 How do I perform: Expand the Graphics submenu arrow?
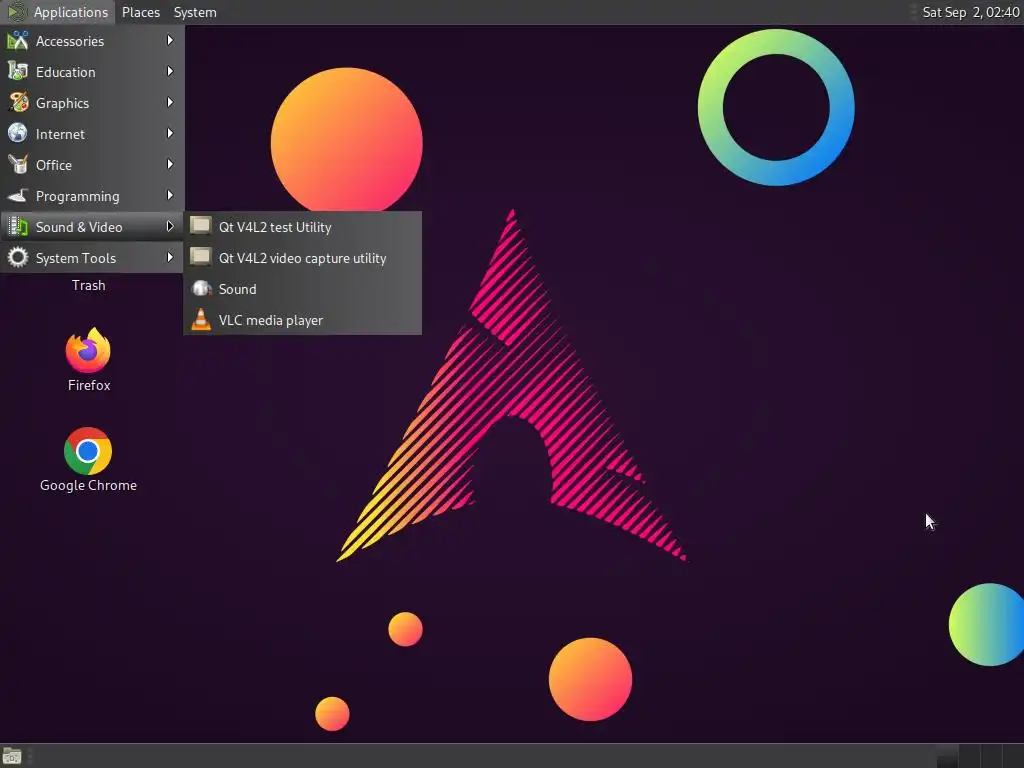pos(170,103)
